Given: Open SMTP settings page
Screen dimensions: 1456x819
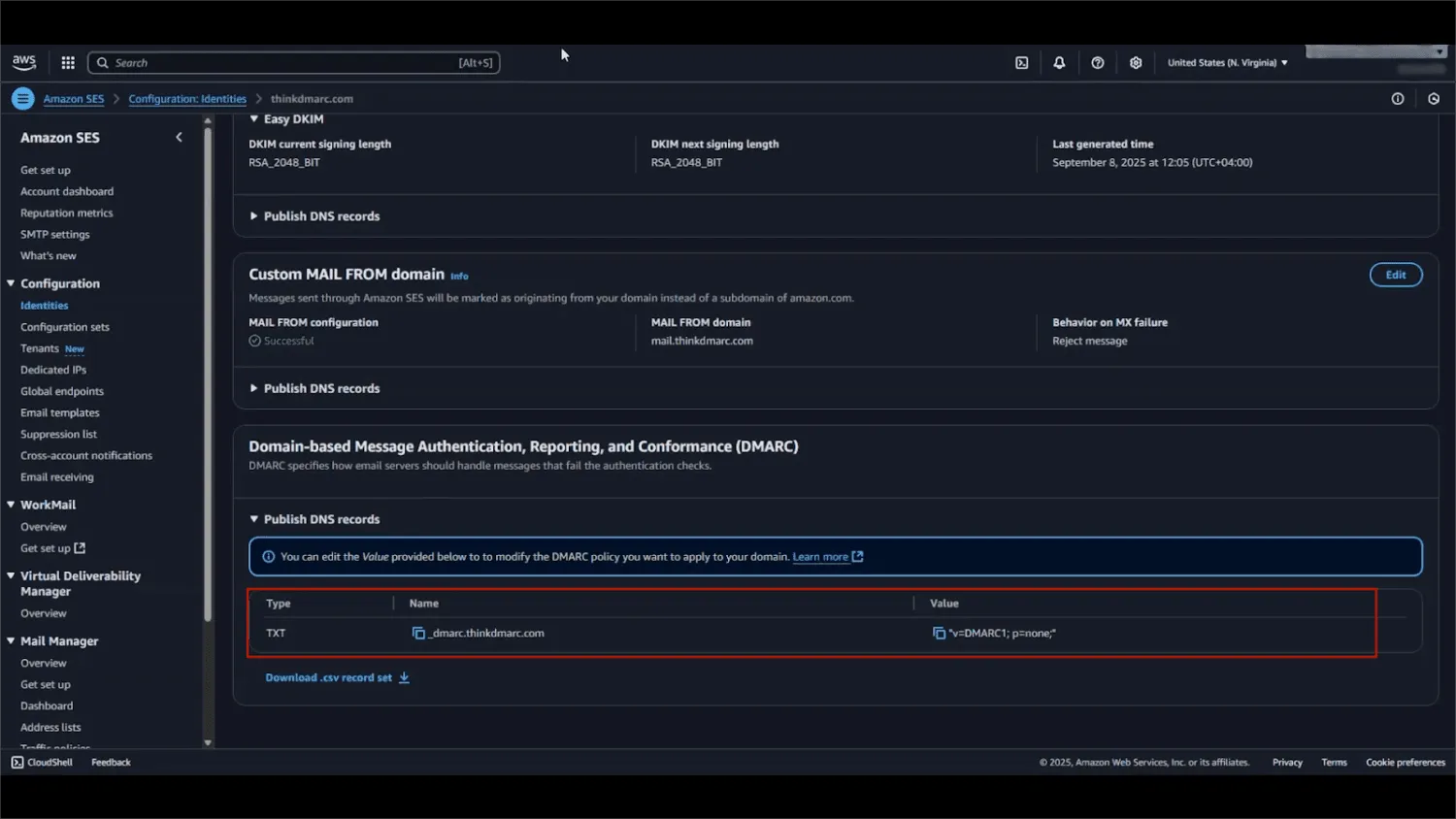Looking at the screenshot, I should 55,235.
